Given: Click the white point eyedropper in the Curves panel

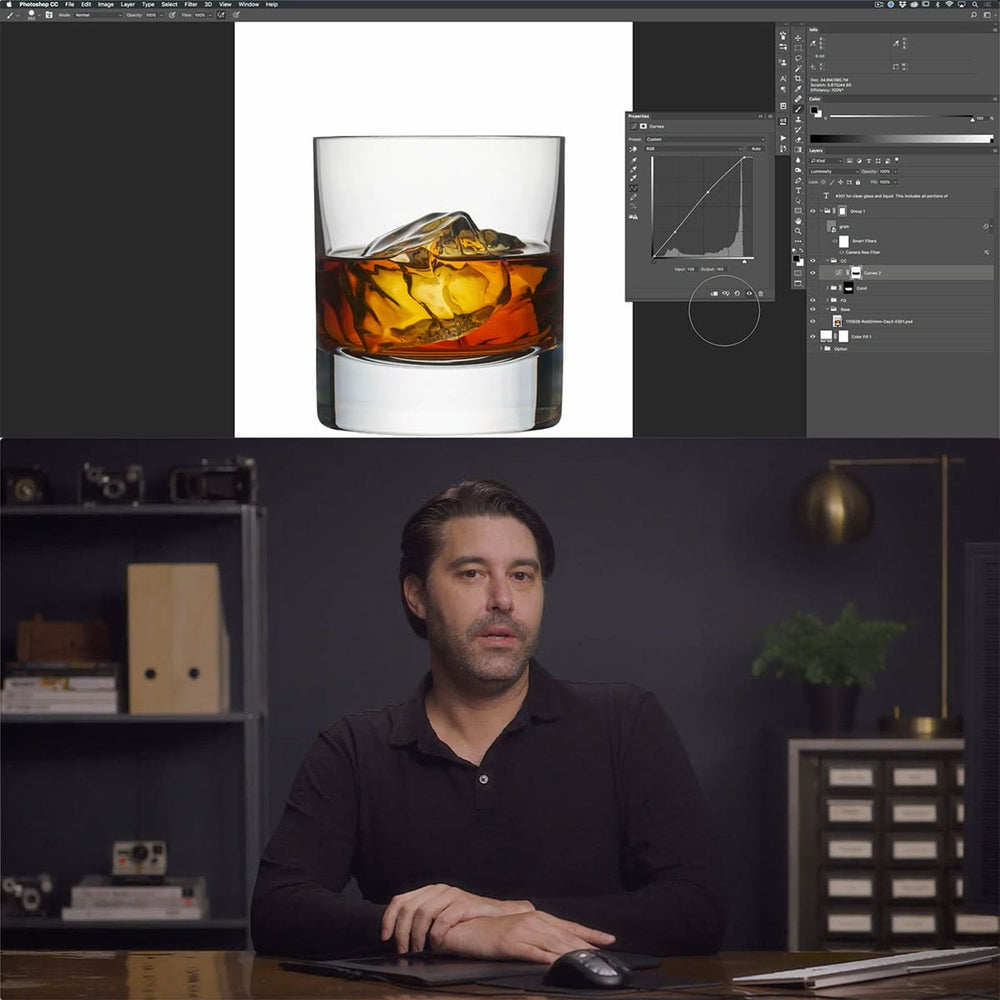Looking at the screenshot, I should (x=633, y=177).
